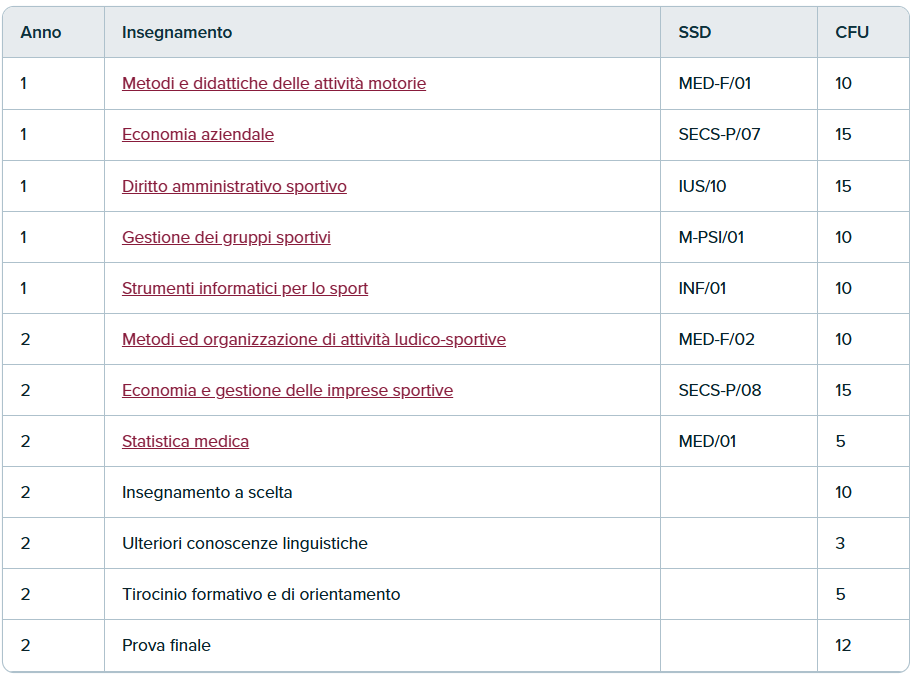This screenshot has height=678, width=914.
Task: Click the SSD column header
Action: coord(695,32)
